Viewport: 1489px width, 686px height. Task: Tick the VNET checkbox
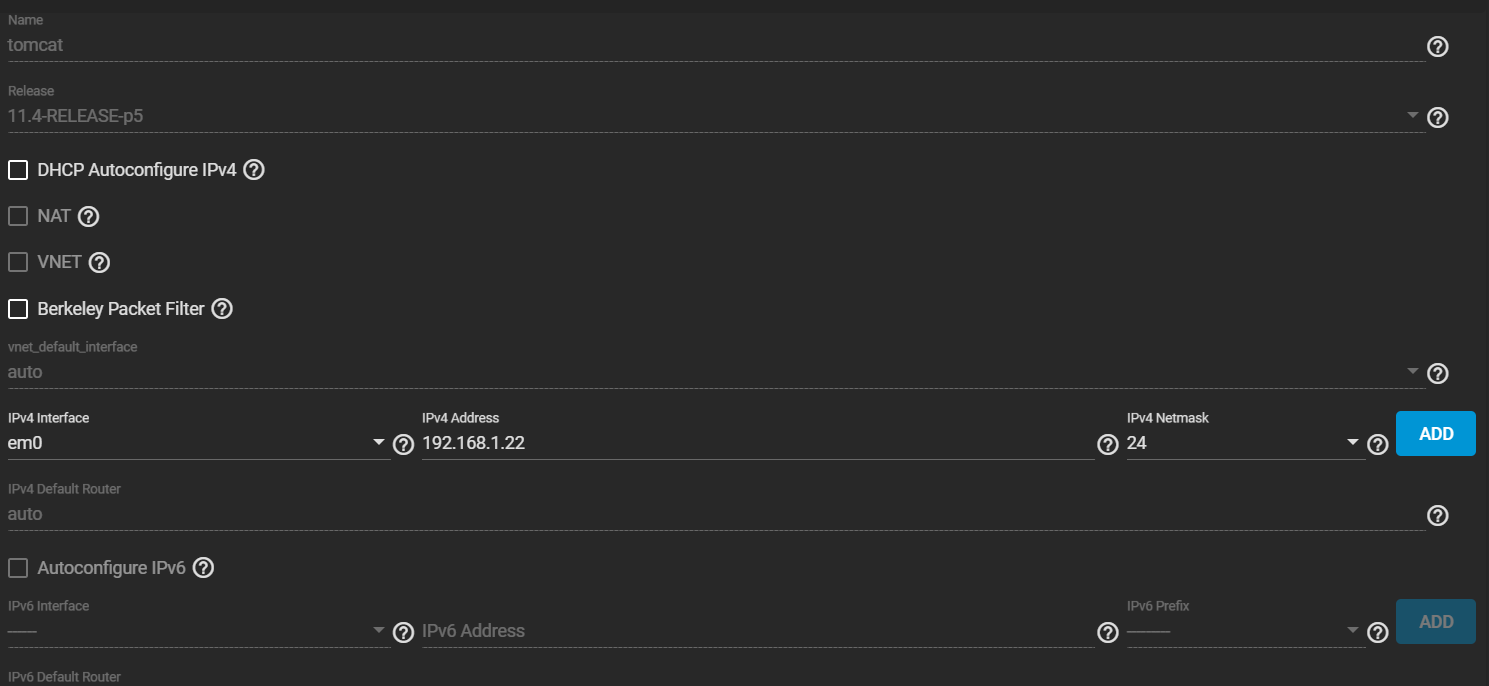[18, 263]
